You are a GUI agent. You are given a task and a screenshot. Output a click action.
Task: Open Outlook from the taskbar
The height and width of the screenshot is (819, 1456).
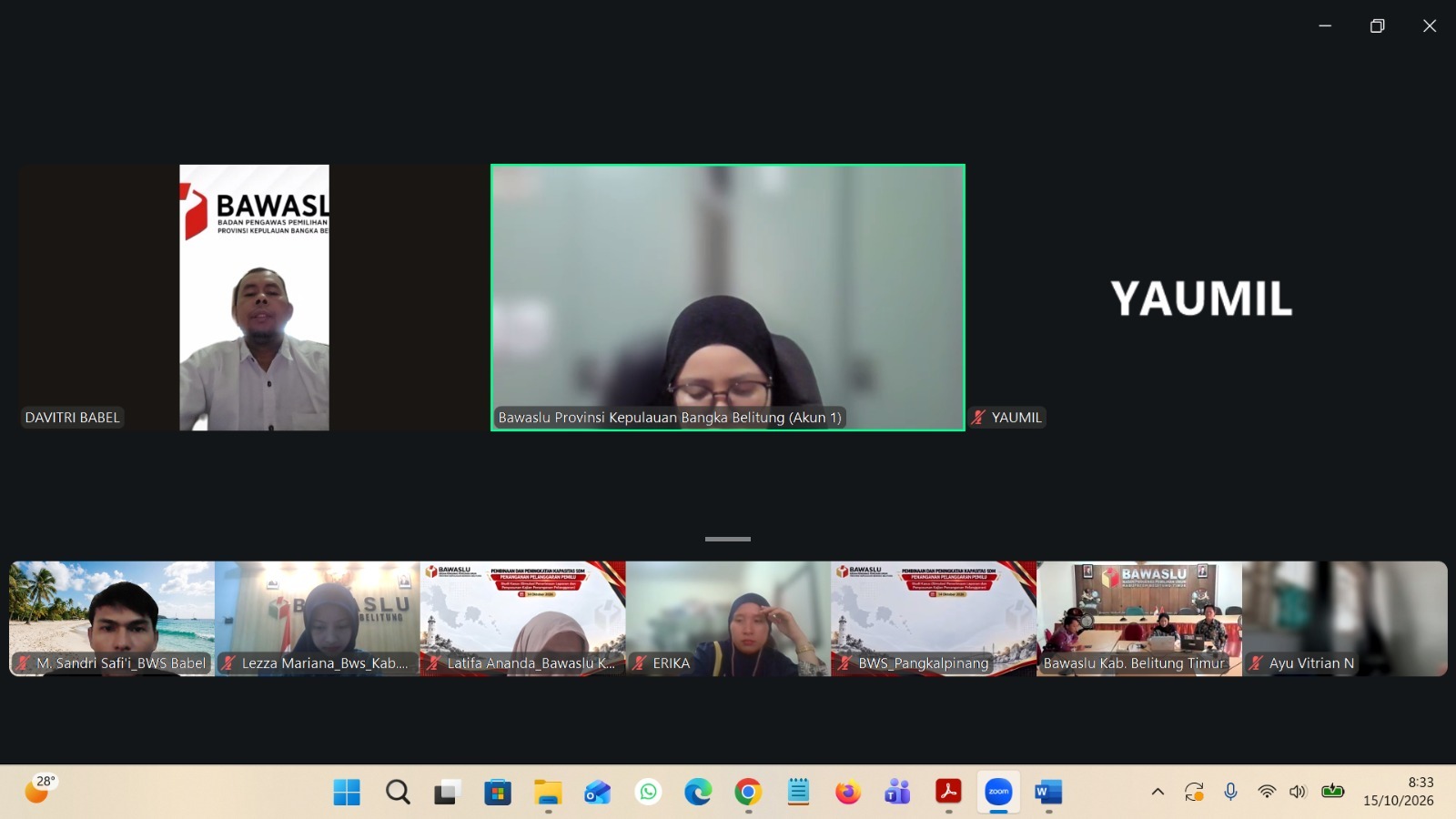click(x=598, y=793)
